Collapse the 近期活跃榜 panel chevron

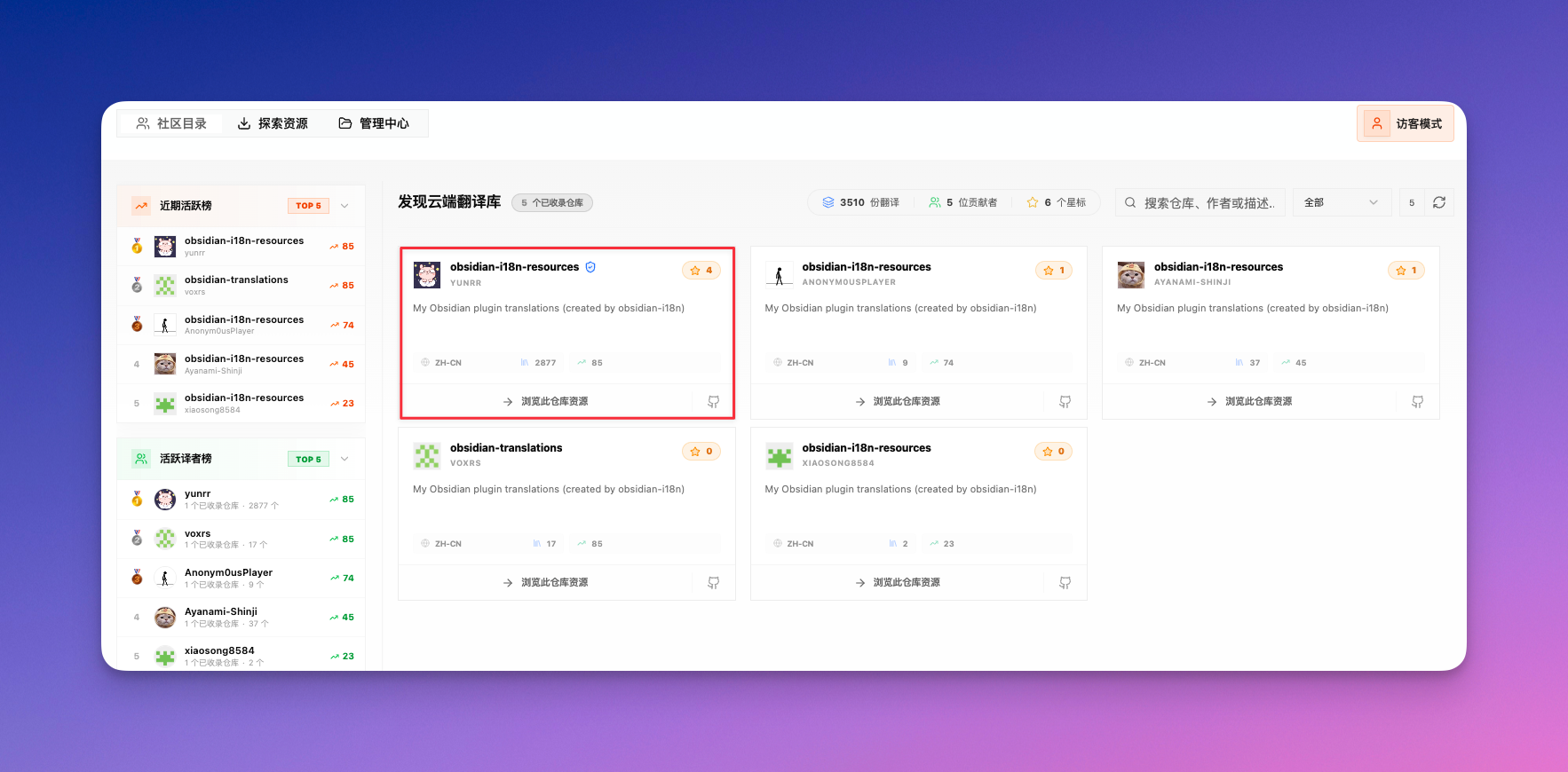pos(344,206)
